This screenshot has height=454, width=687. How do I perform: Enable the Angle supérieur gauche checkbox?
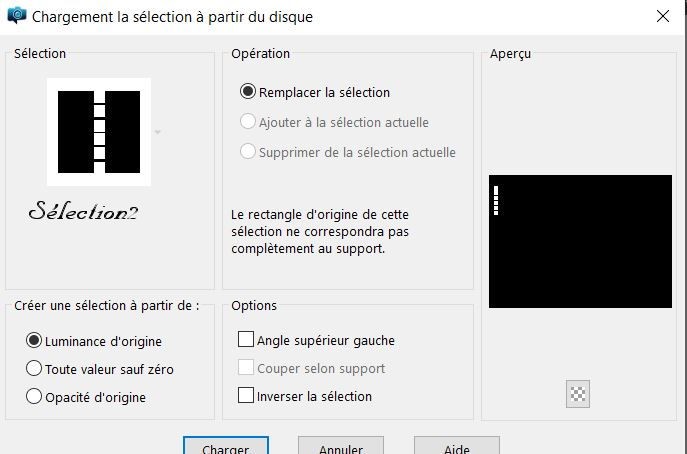(246, 340)
